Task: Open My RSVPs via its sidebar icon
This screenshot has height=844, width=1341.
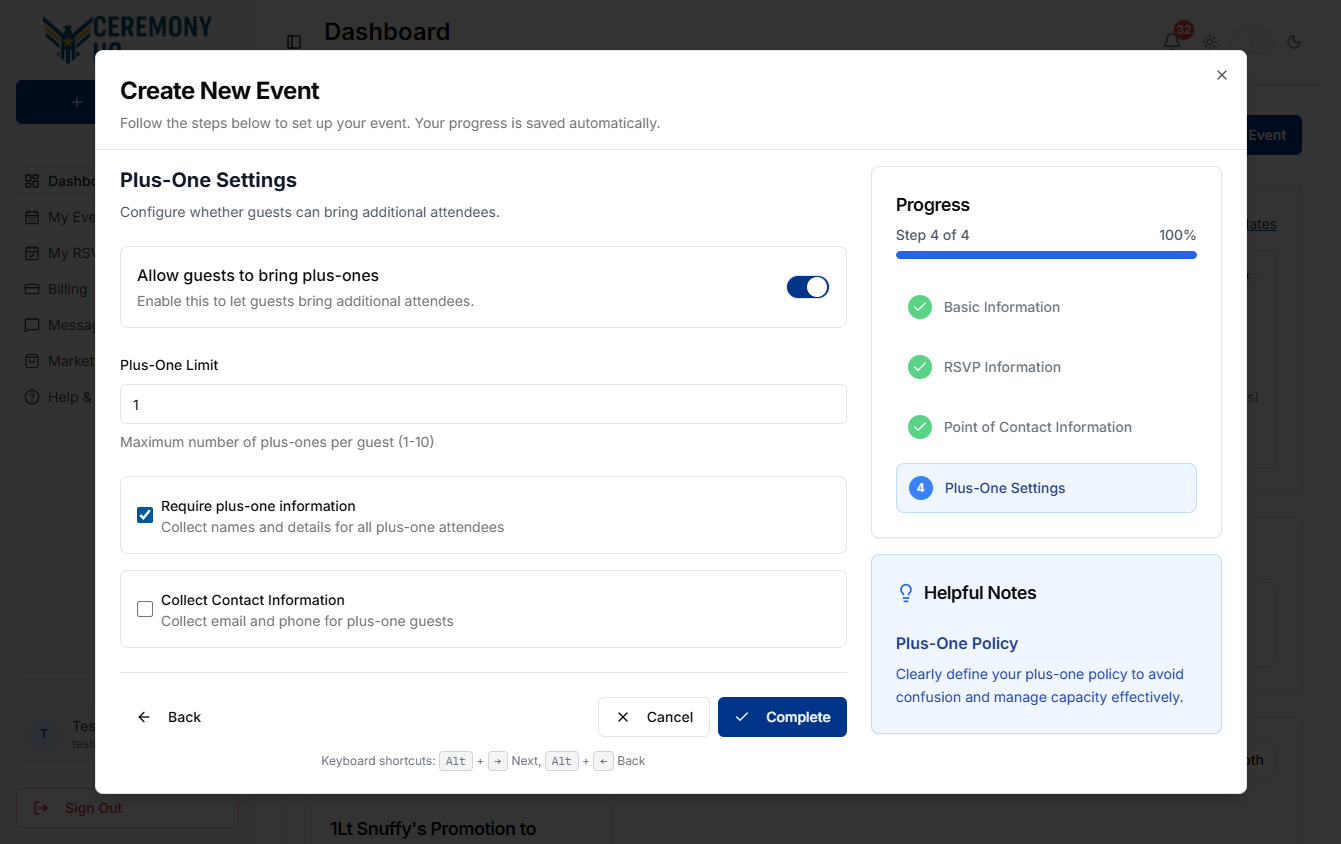Action: pos(31,253)
